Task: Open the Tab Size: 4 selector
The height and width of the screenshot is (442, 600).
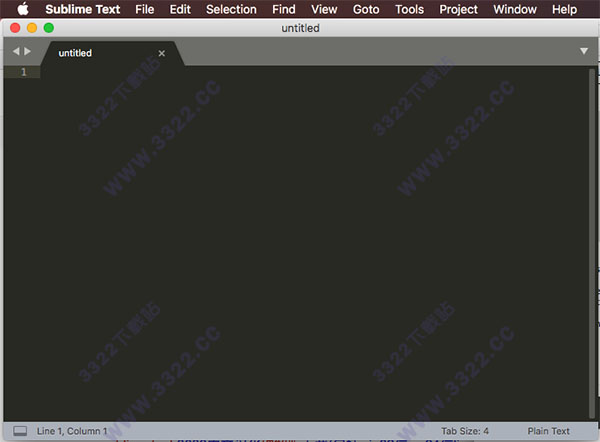Action: (x=465, y=431)
